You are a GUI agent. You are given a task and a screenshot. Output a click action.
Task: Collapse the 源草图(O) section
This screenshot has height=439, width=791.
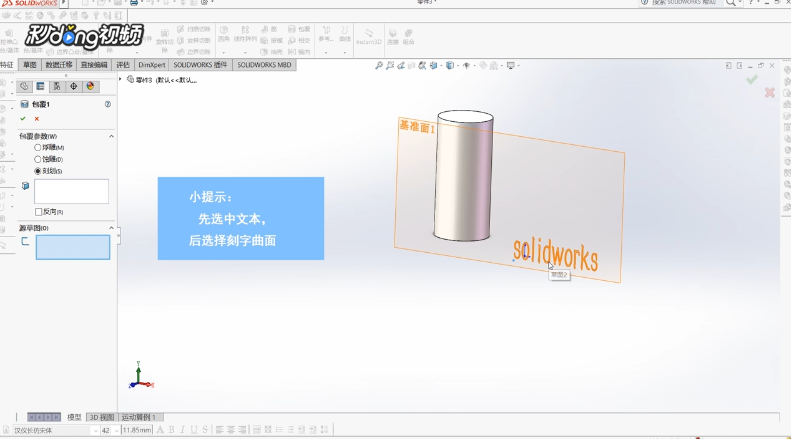111,228
